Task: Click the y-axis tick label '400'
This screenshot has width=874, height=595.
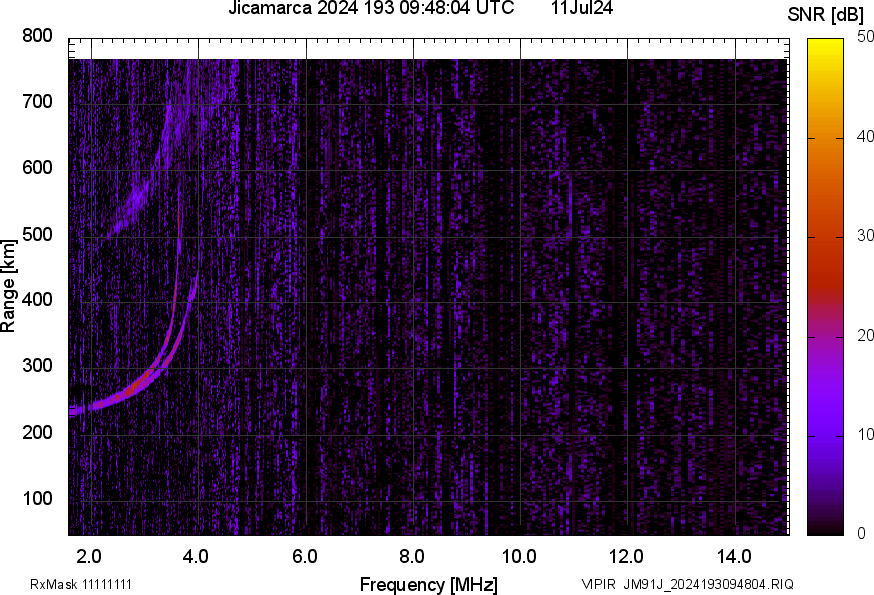Action: (x=37, y=300)
